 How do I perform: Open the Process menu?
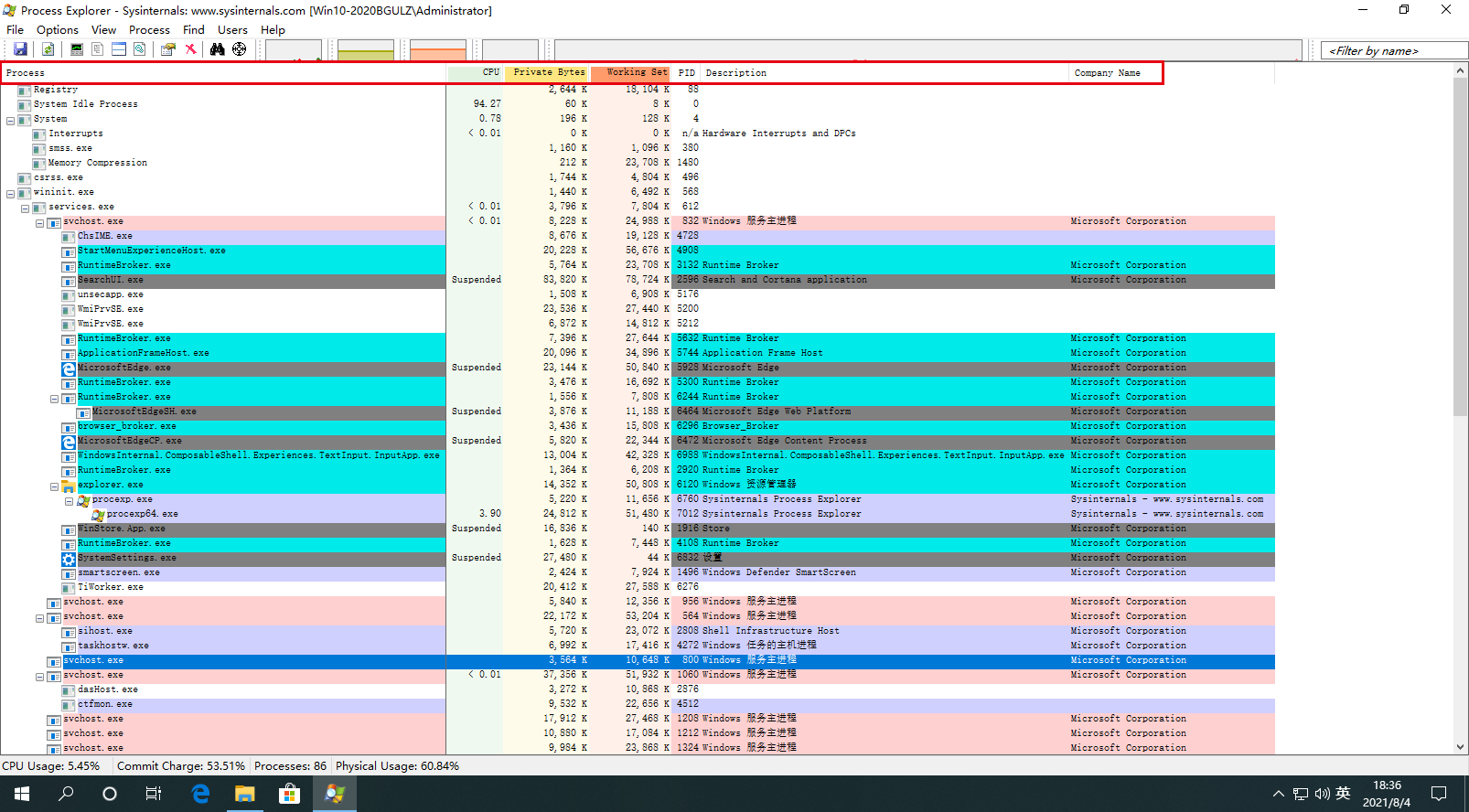tap(149, 29)
